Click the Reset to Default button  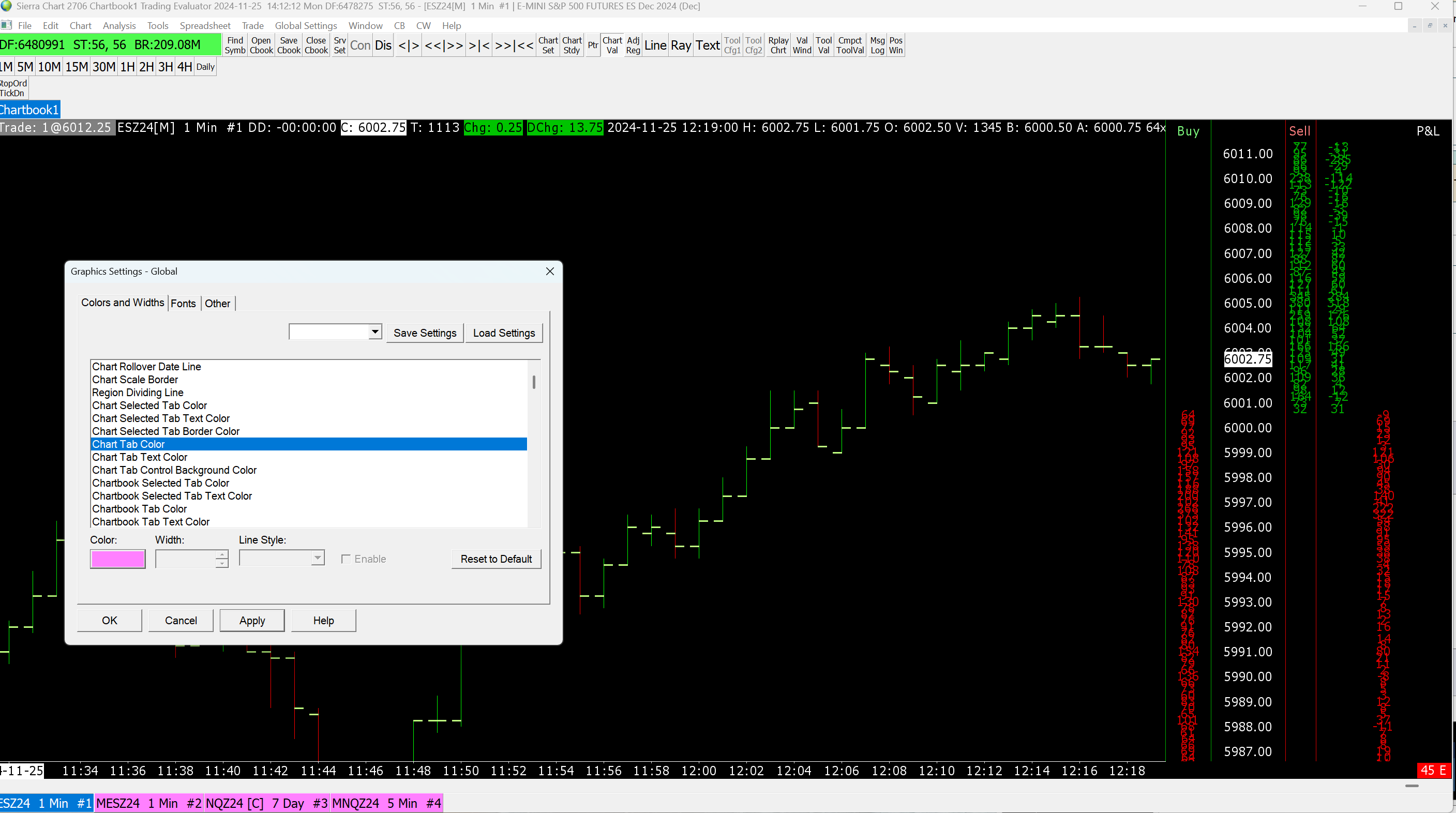click(496, 559)
